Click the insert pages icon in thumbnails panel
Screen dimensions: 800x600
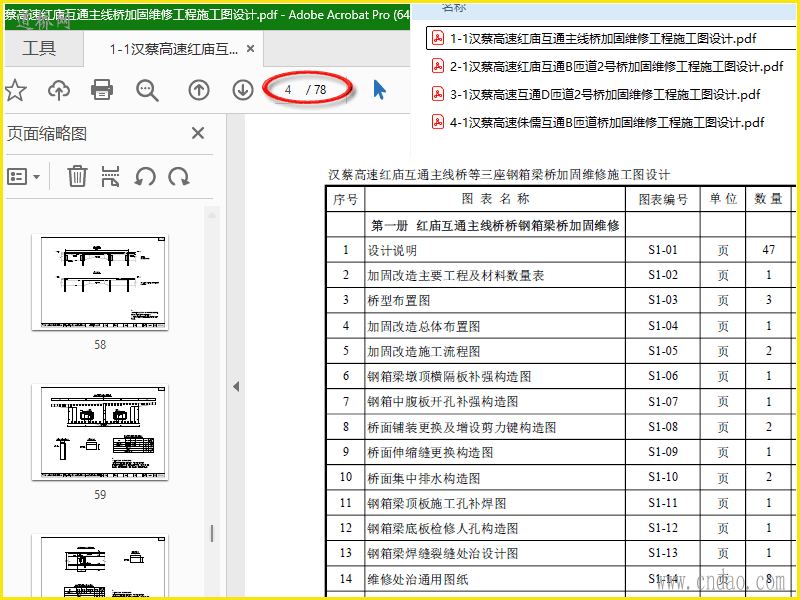(x=111, y=177)
